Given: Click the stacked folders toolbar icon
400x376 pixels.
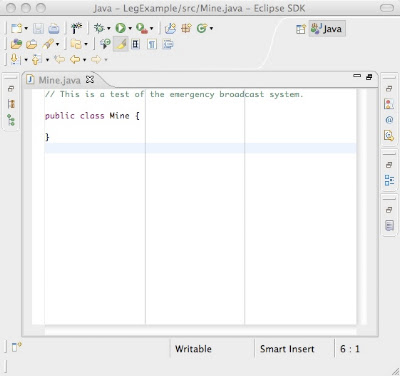Looking at the screenshot, I should [76, 44].
